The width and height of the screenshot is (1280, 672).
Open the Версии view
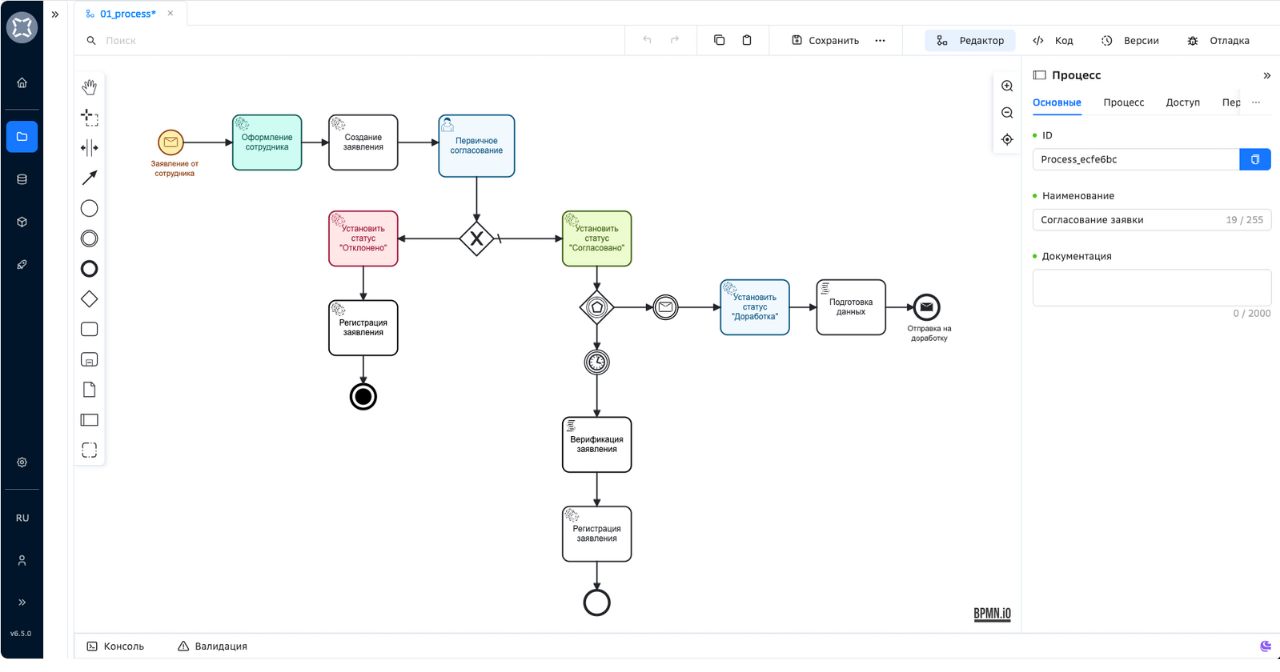point(1130,40)
